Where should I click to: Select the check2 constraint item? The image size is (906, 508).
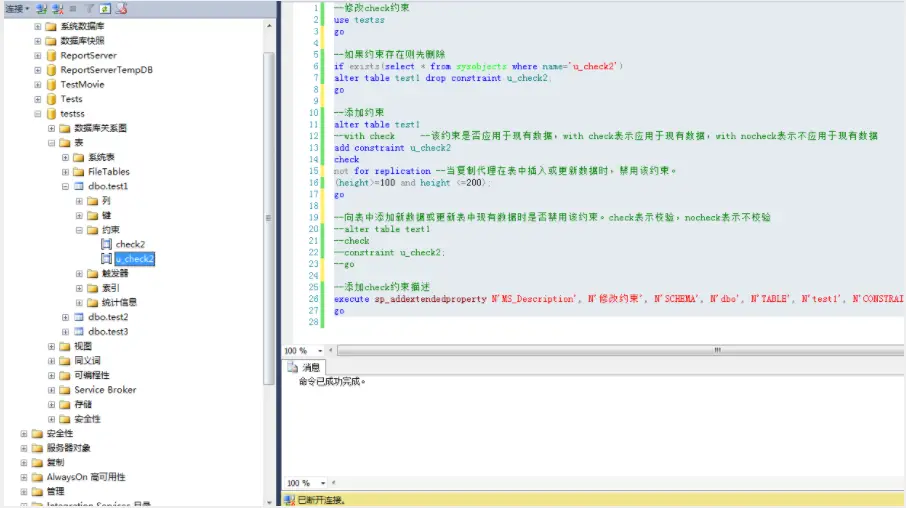click(x=130, y=244)
